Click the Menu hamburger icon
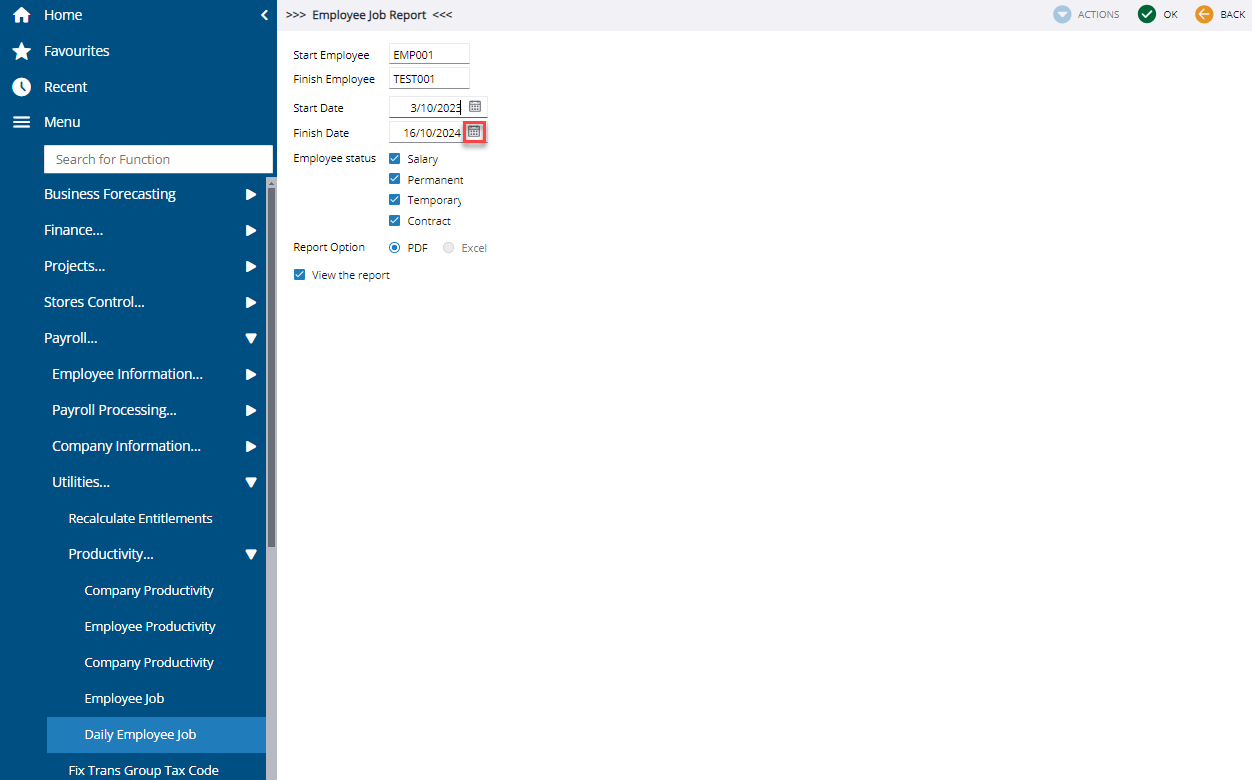This screenshot has width=1252, height=780. coord(21,122)
